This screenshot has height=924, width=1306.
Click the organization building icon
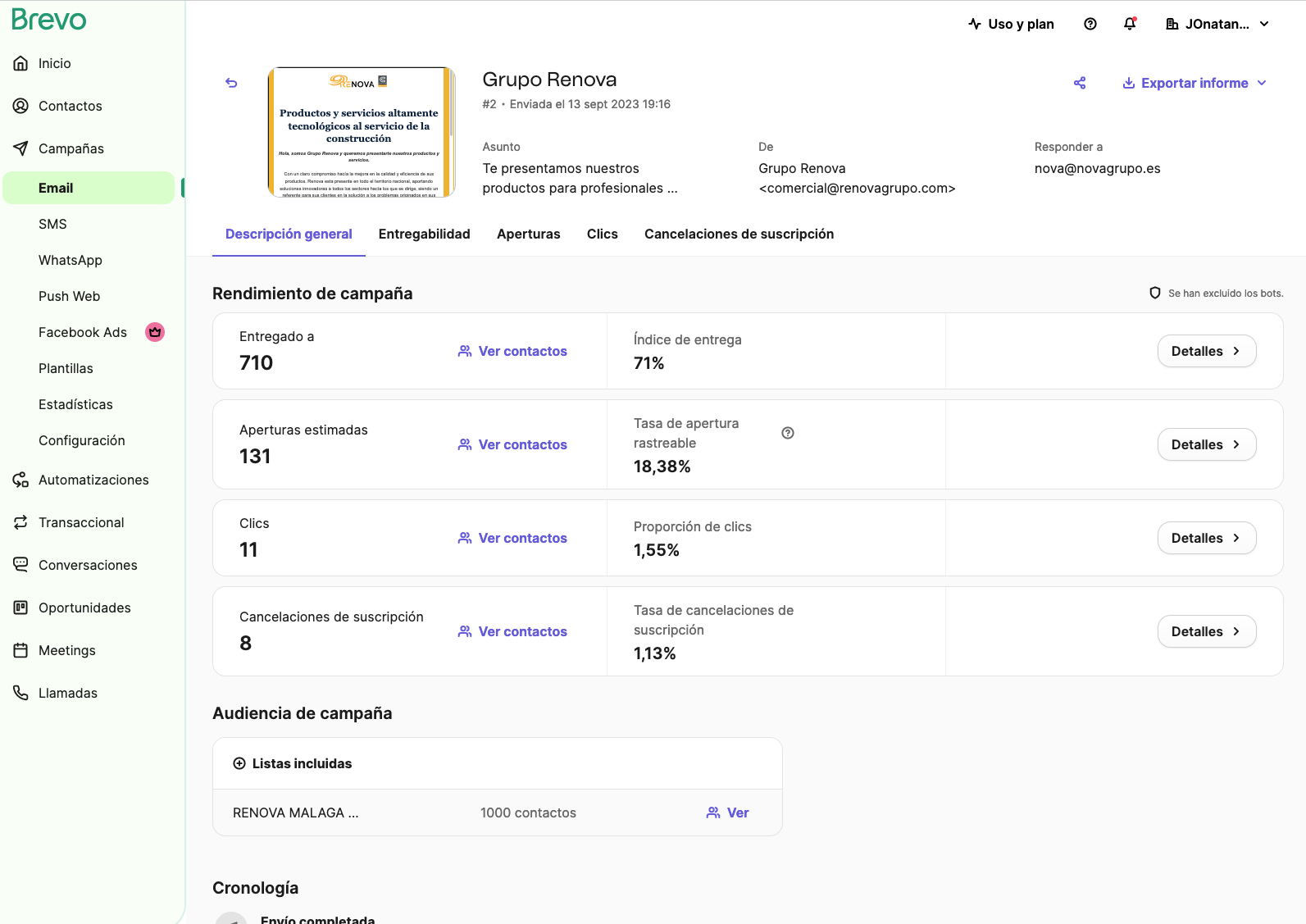pyautogui.click(x=1172, y=24)
